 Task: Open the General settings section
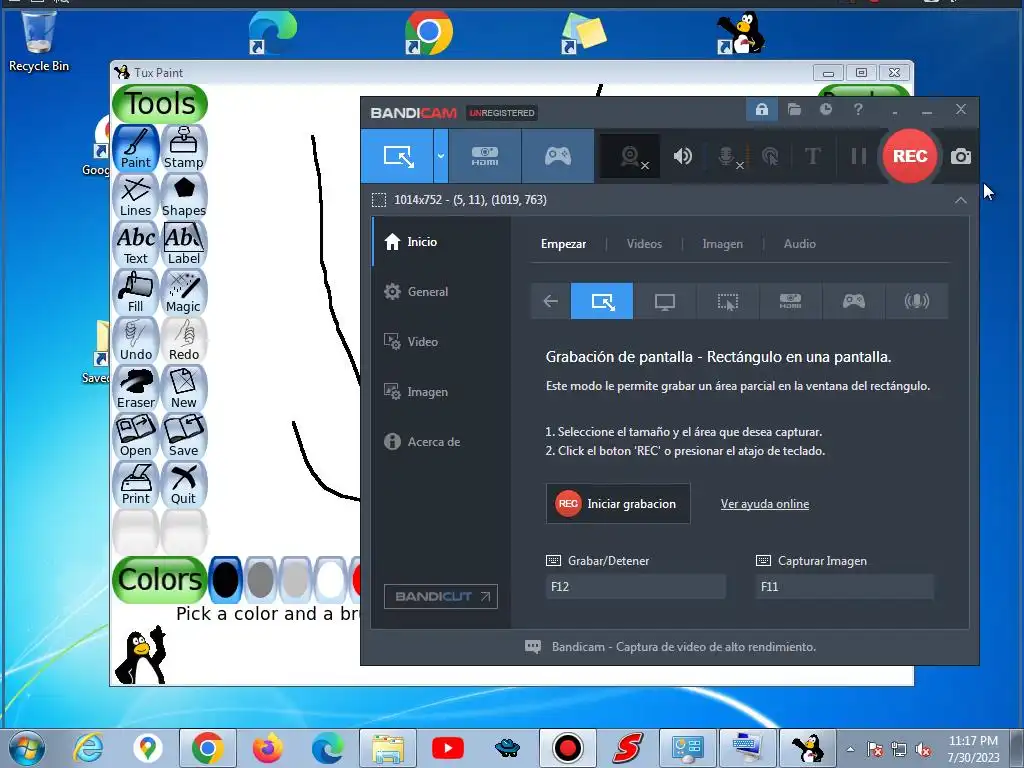click(441, 292)
